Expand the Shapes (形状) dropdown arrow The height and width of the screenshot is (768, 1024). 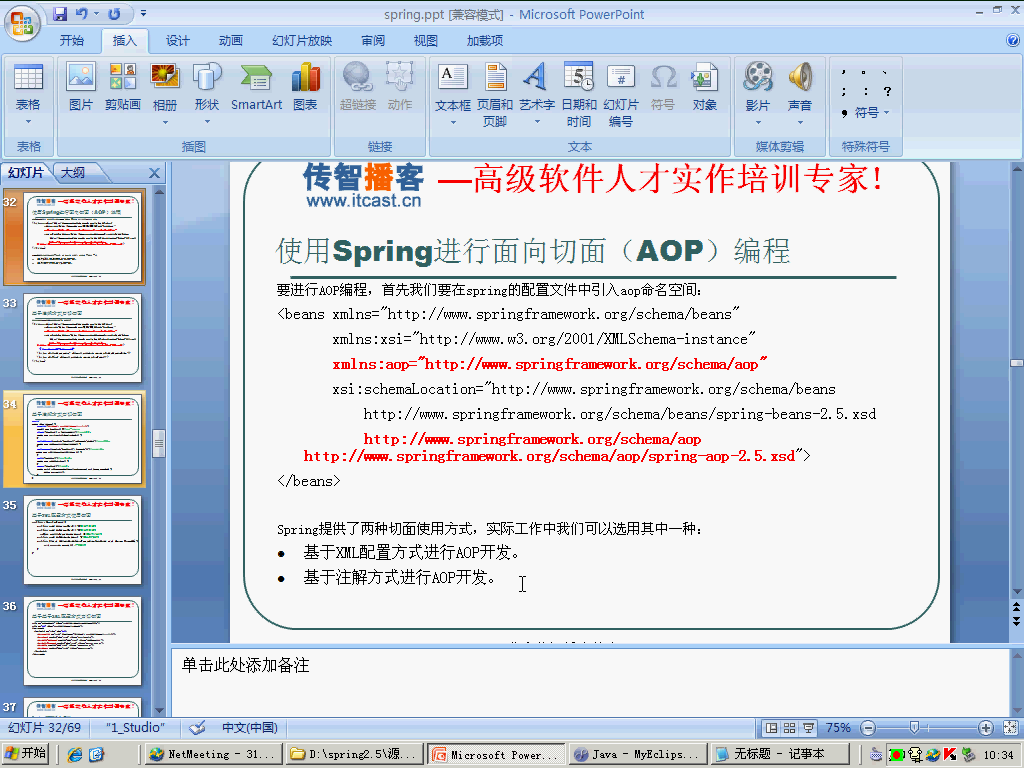click(207, 122)
